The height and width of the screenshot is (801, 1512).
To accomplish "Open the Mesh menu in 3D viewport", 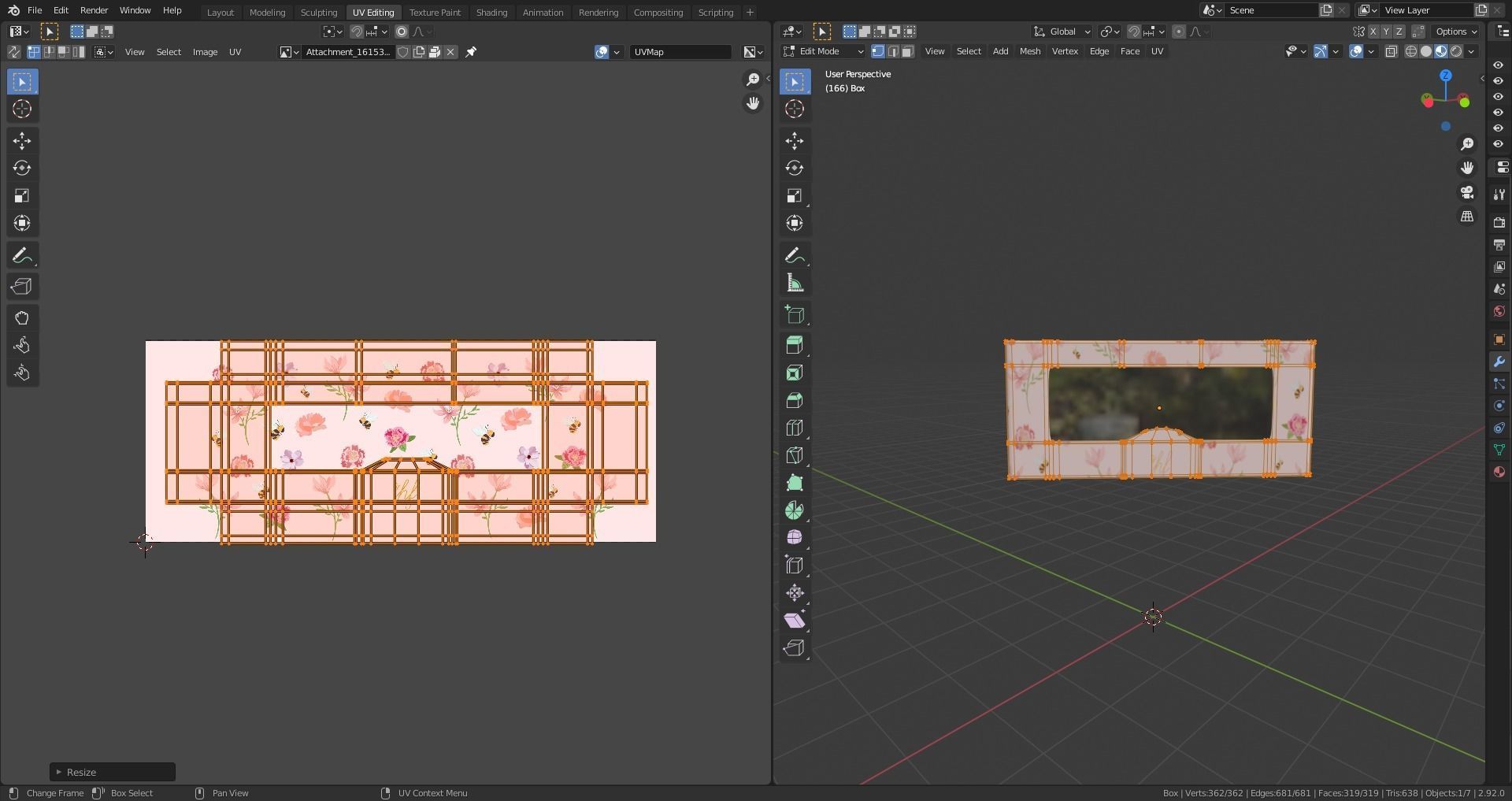I will click(1030, 51).
